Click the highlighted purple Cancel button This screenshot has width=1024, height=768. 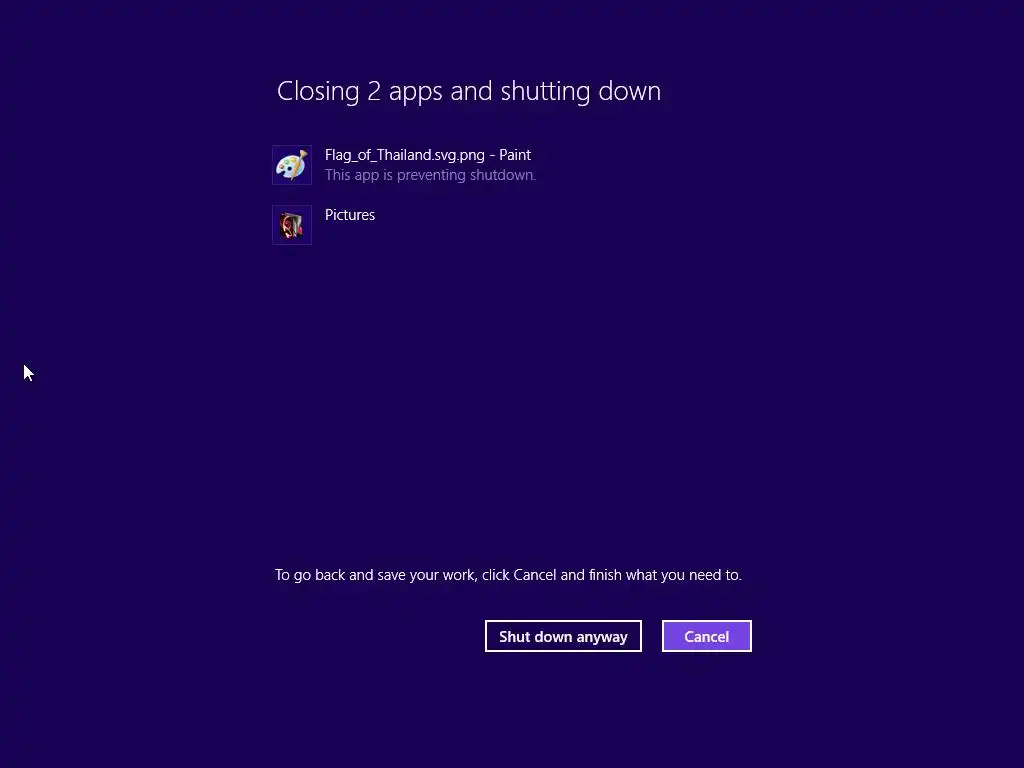click(707, 636)
